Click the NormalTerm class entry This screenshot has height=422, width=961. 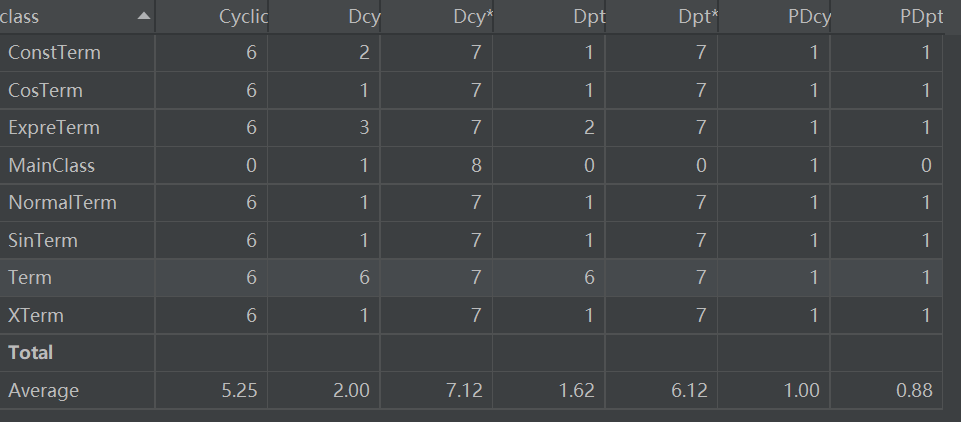[62, 203]
